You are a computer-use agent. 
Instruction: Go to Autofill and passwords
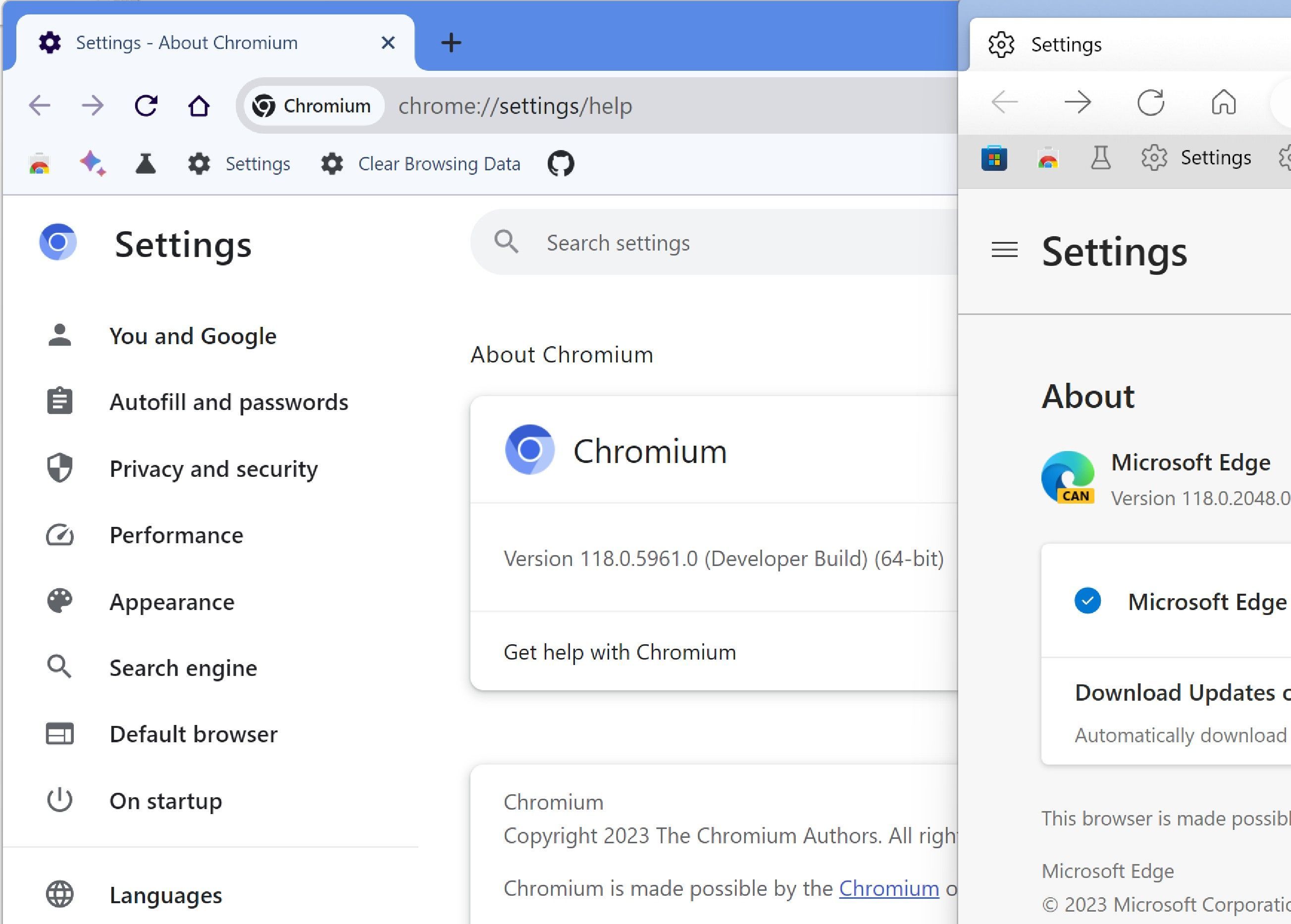coord(229,402)
